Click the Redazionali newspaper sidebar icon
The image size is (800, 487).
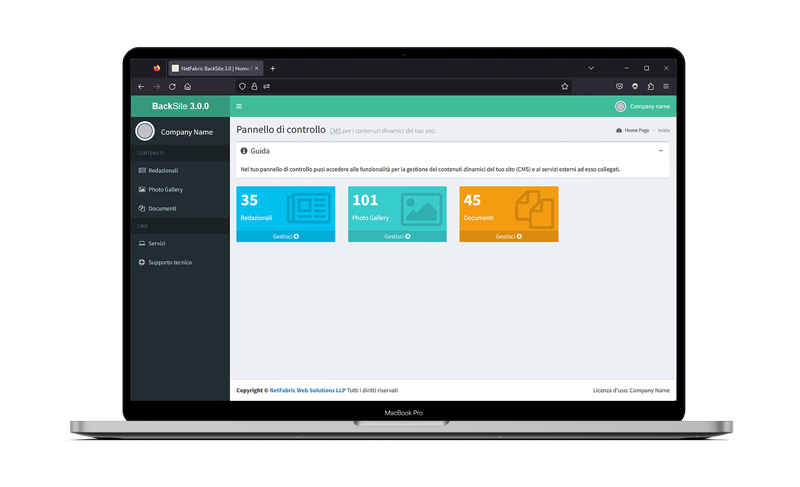(x=142, y=170)
